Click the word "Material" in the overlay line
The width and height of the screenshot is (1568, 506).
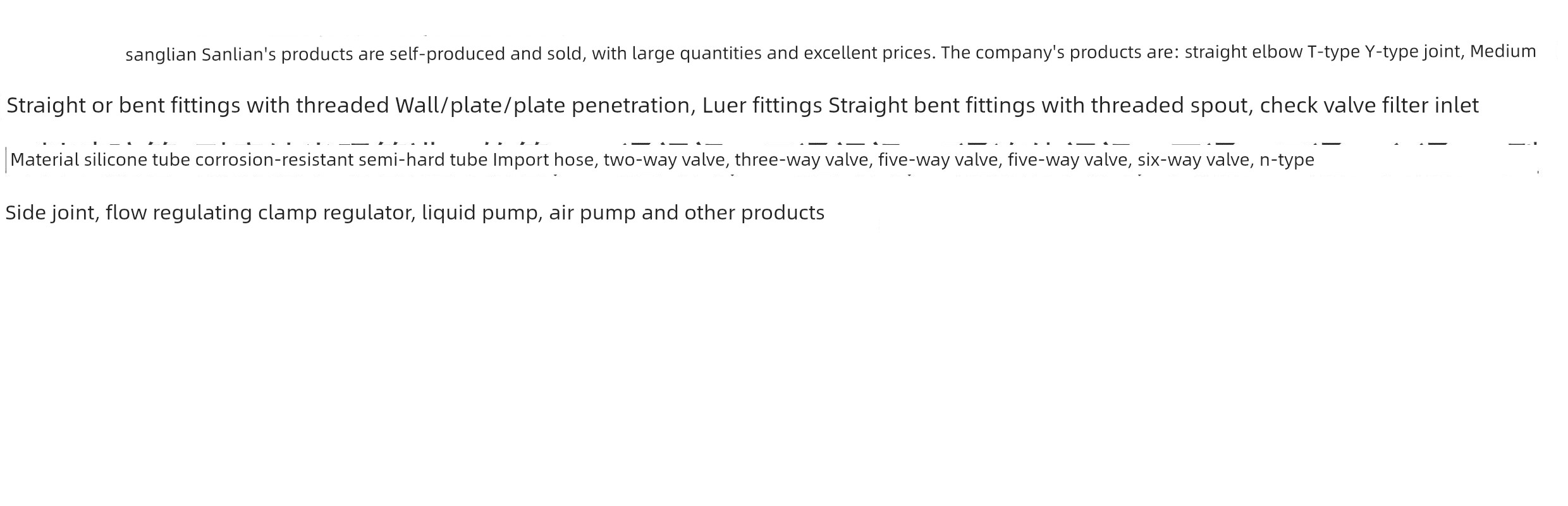pyautogui.click(x=45, y=160)
